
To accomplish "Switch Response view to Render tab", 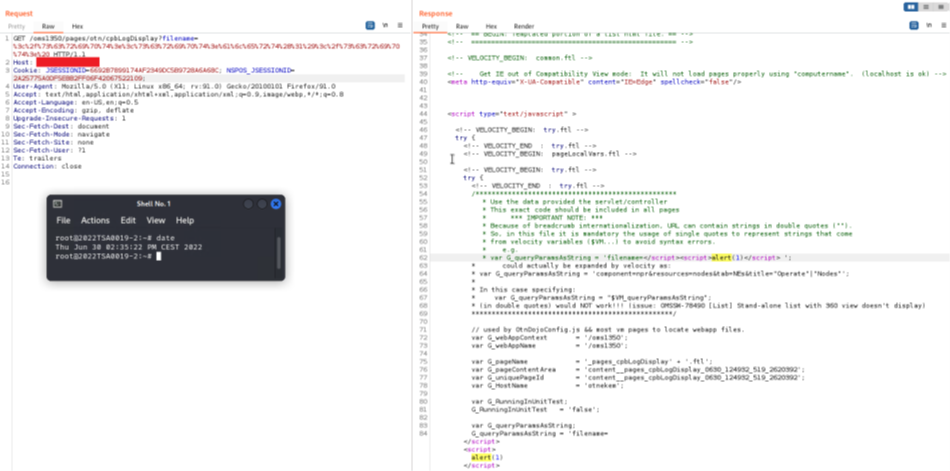I will click(524, 27).
